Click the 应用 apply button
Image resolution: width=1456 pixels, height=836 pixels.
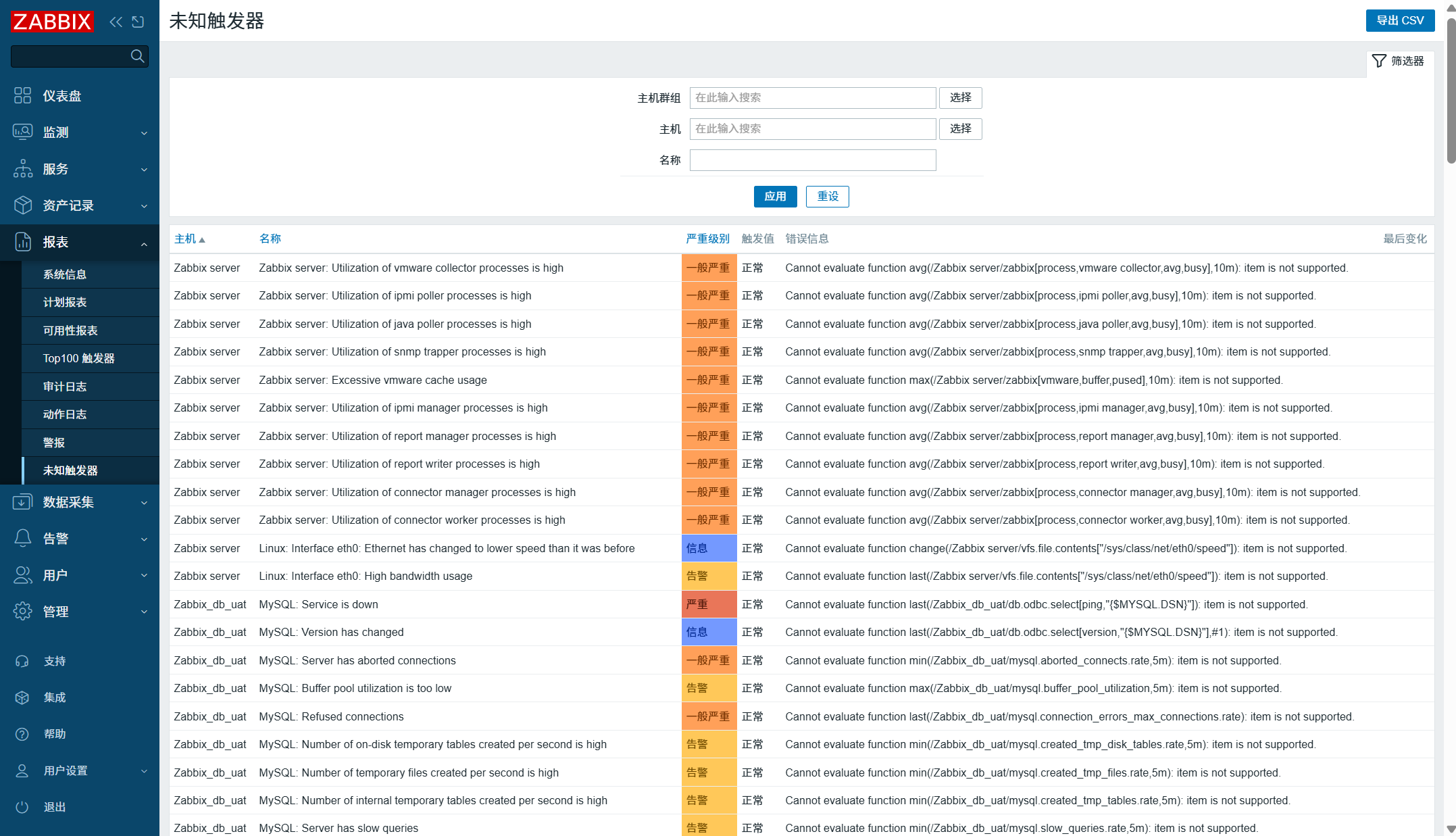tap(775, 197)
